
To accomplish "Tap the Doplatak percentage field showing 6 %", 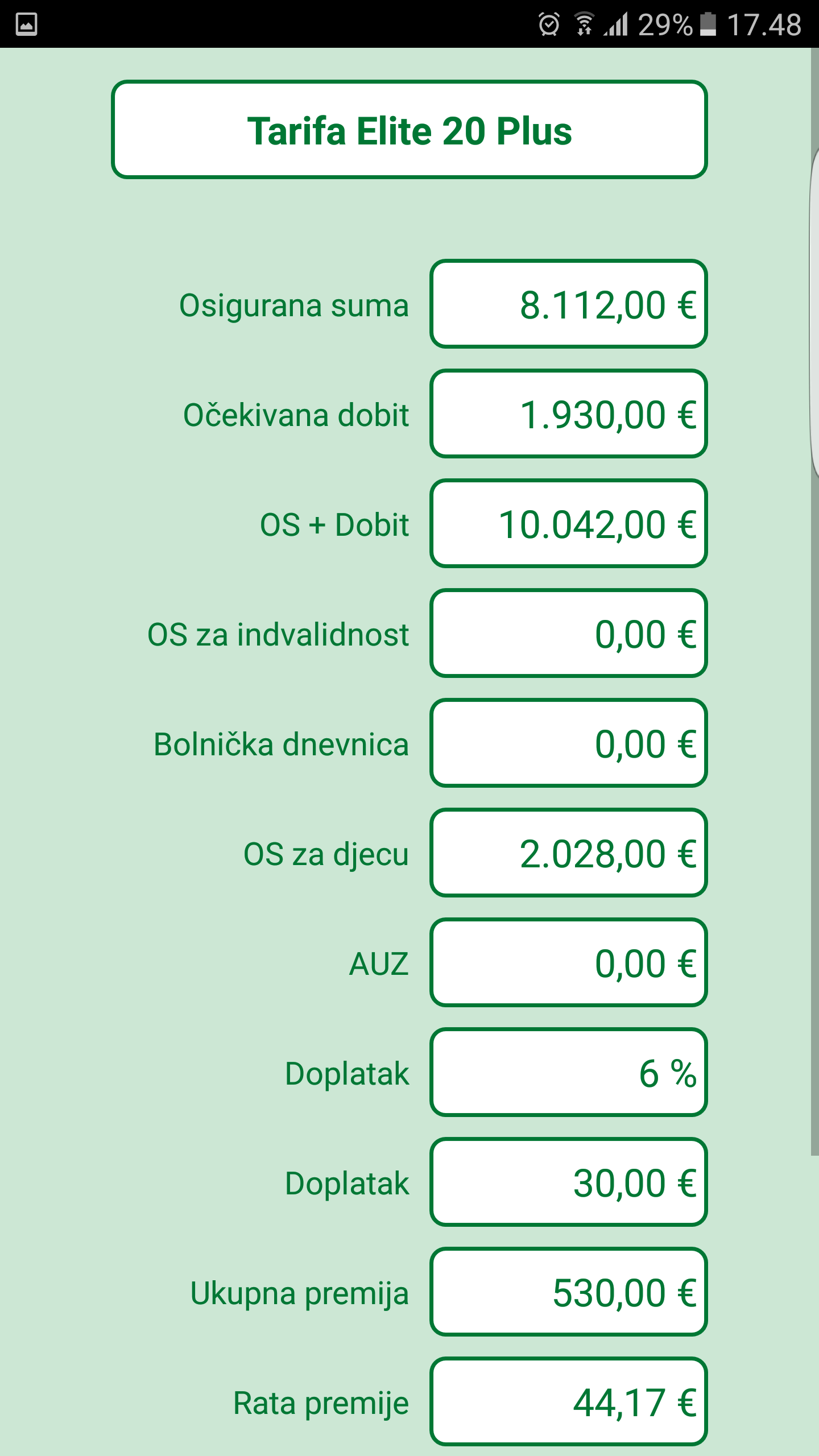I will [568, 1073].
